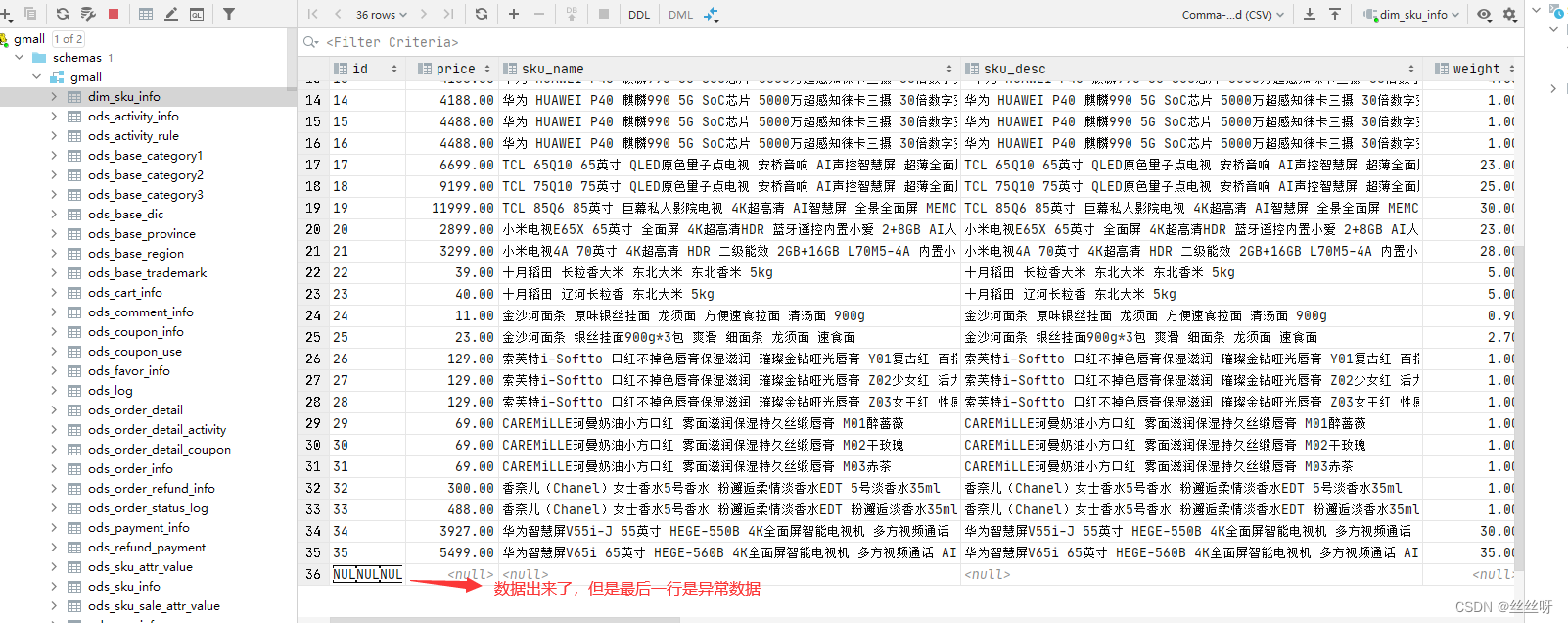Viewport: 1568px width, 623px height.
Task: Click the table icon next to ods_log
Action: [74, 391]
